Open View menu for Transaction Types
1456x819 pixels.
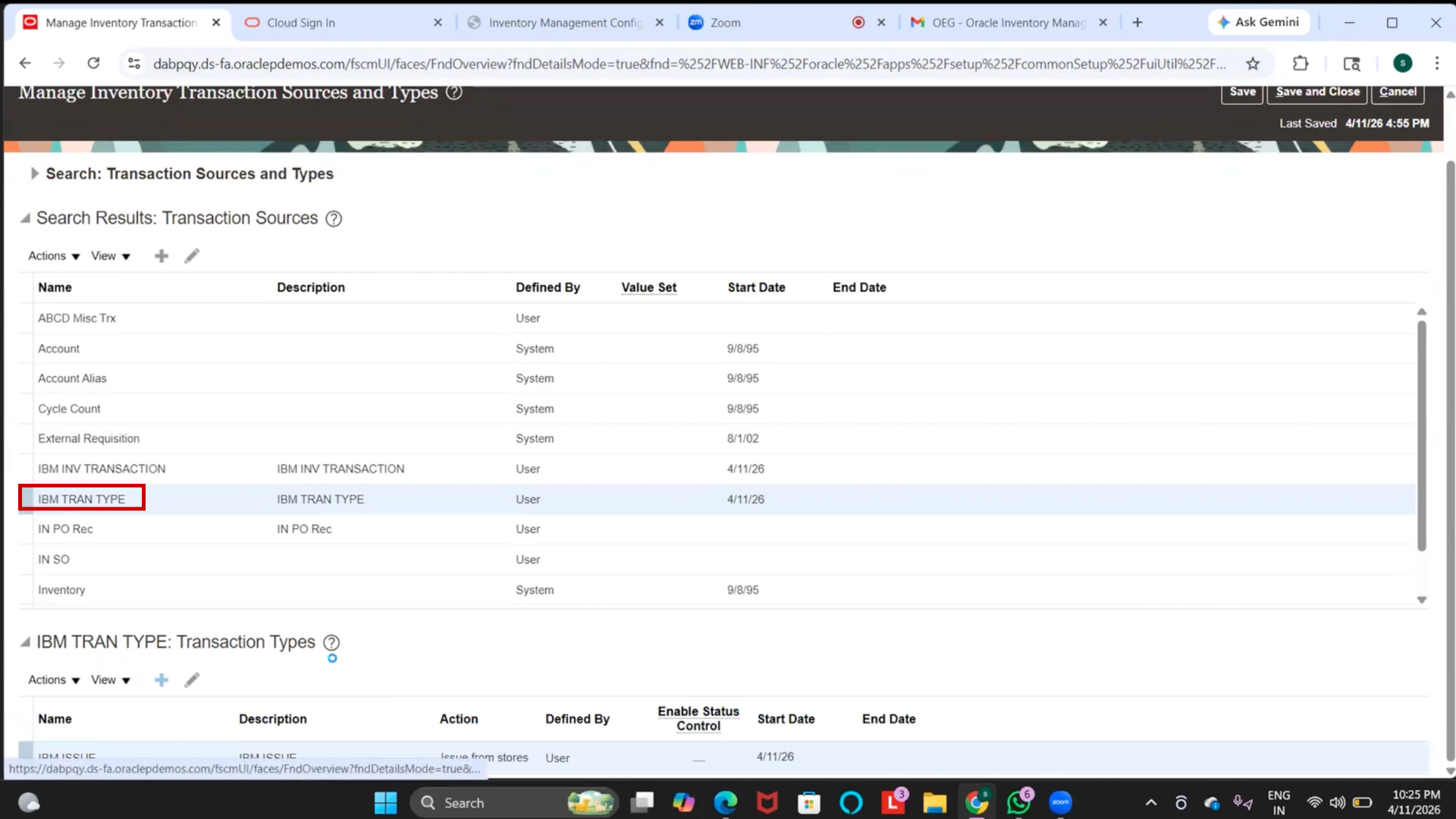[x=111, y=680]
